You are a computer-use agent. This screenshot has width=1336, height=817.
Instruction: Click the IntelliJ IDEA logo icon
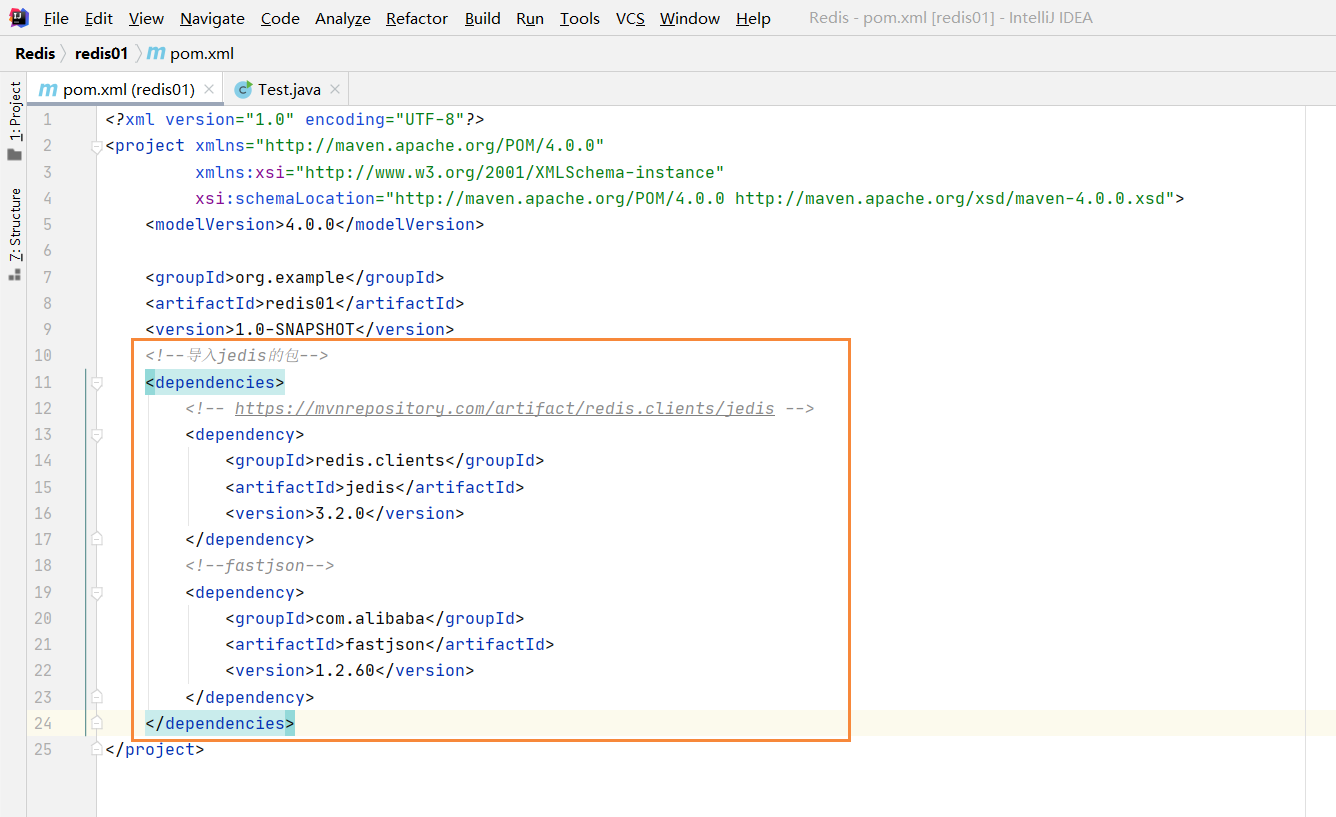(x=18, y=17)
